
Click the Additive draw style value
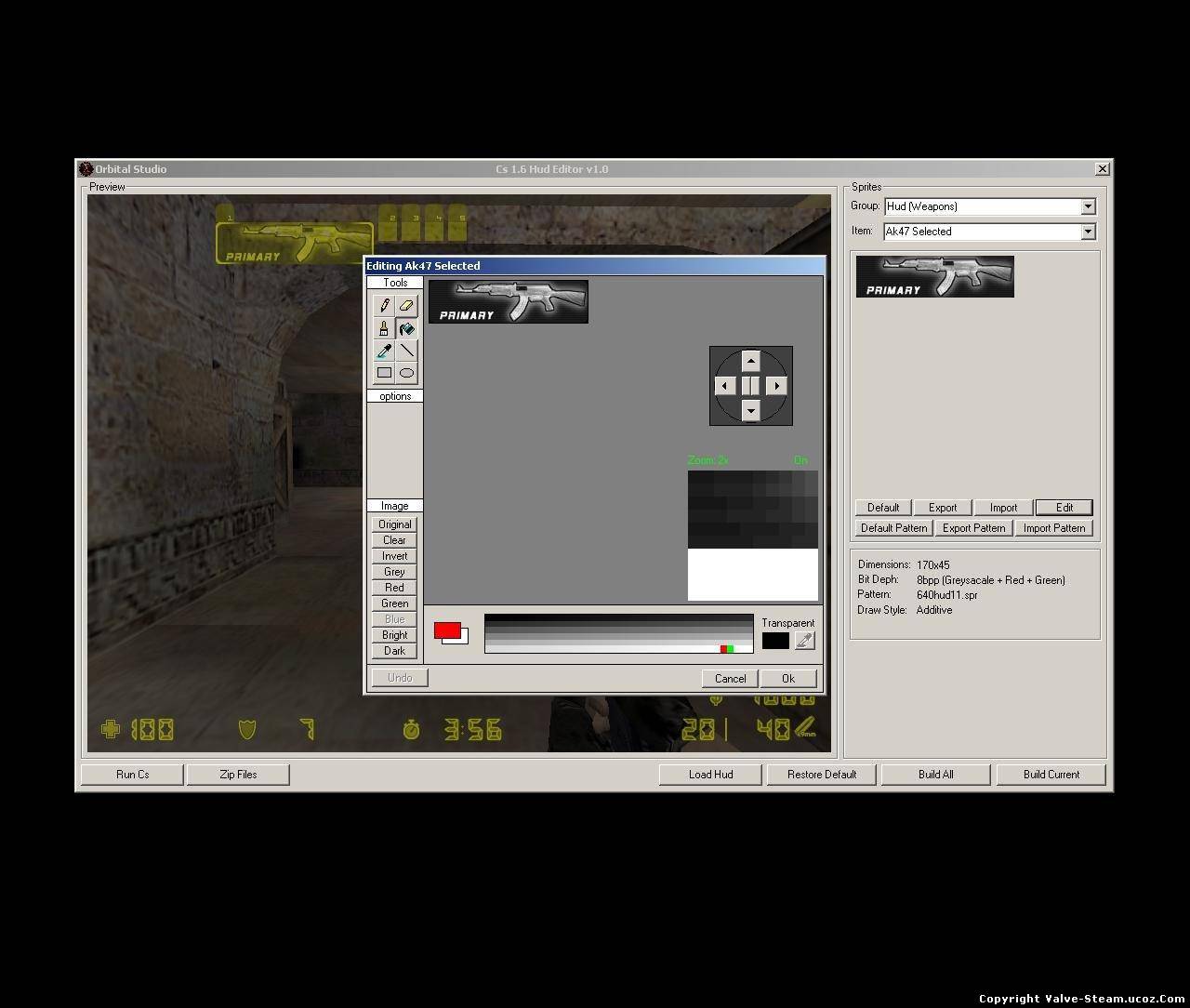[x=934, y=610]
